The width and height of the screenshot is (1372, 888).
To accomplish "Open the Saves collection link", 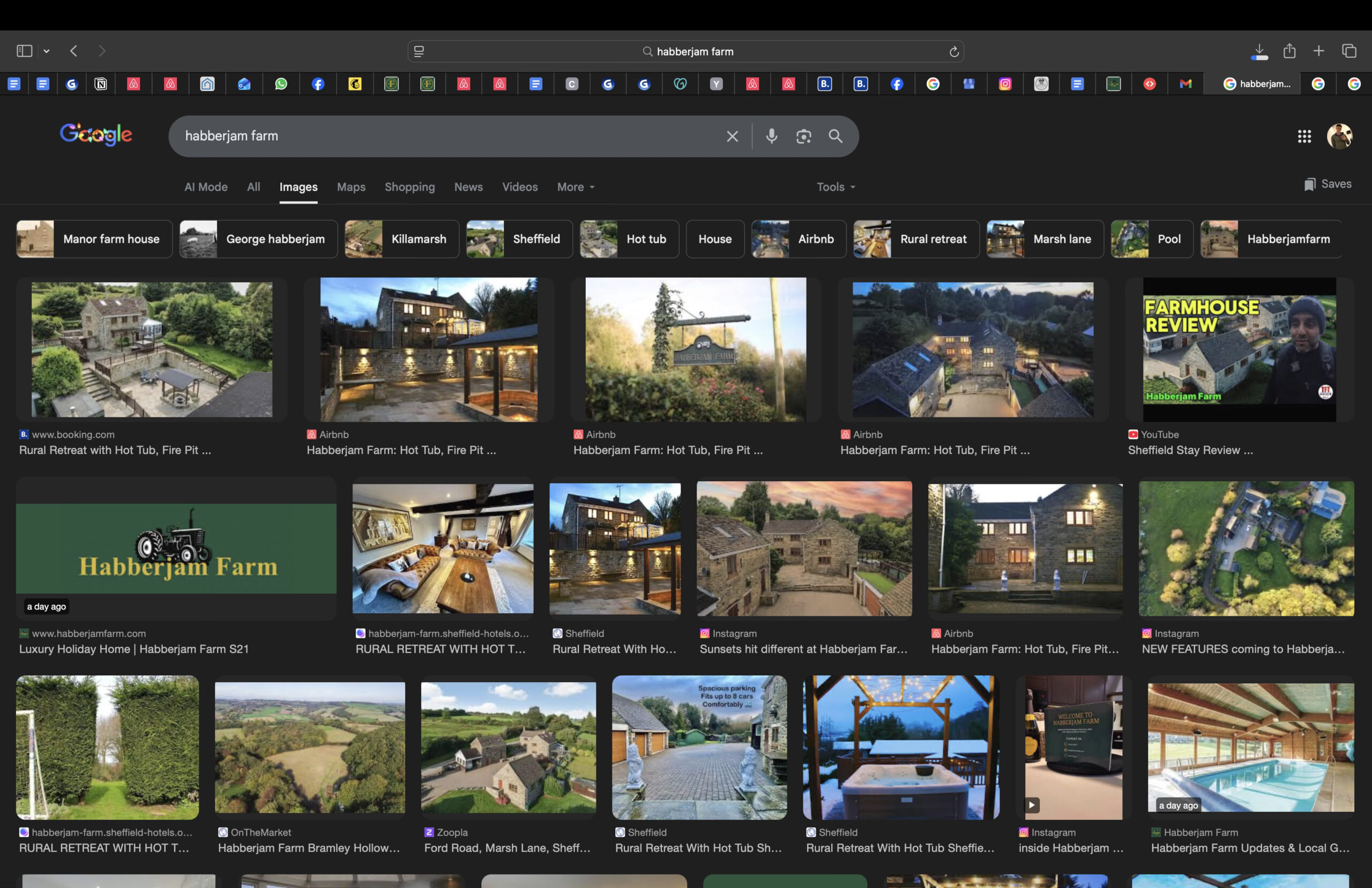I will 1328,184.
